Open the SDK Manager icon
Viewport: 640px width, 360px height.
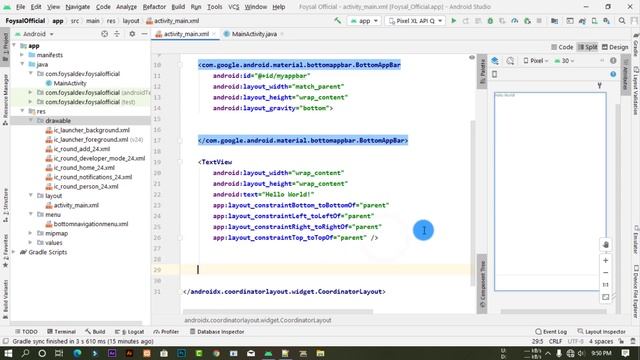(x=607, y=20)
